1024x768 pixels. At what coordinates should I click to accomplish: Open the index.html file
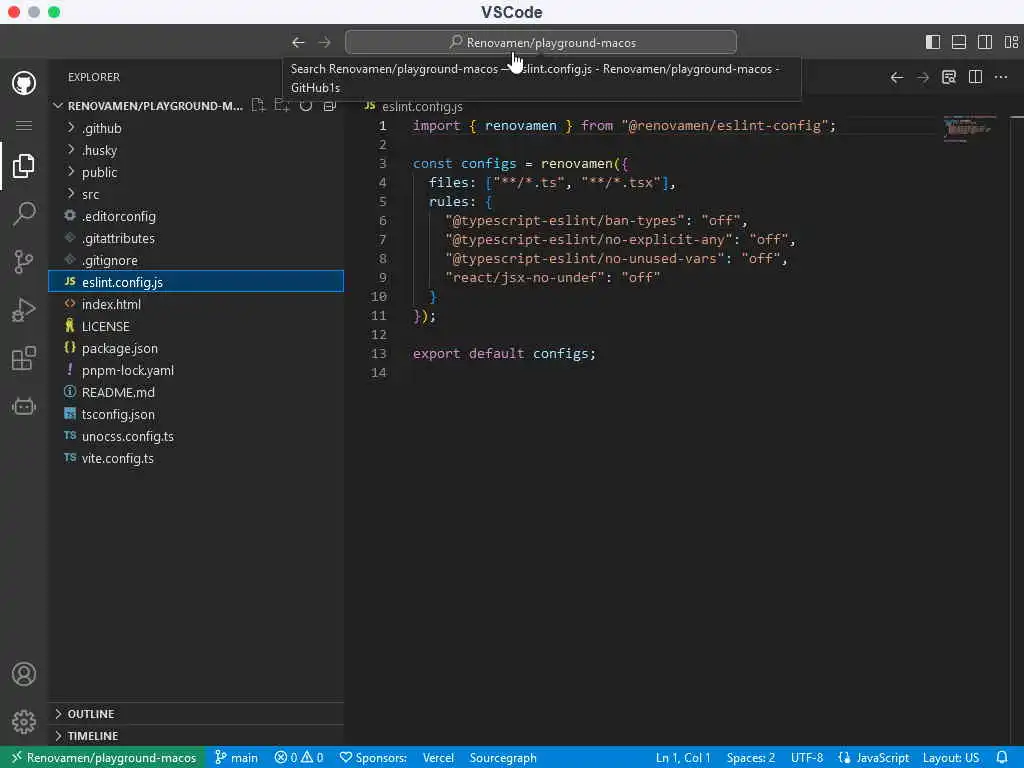(196, 304)
